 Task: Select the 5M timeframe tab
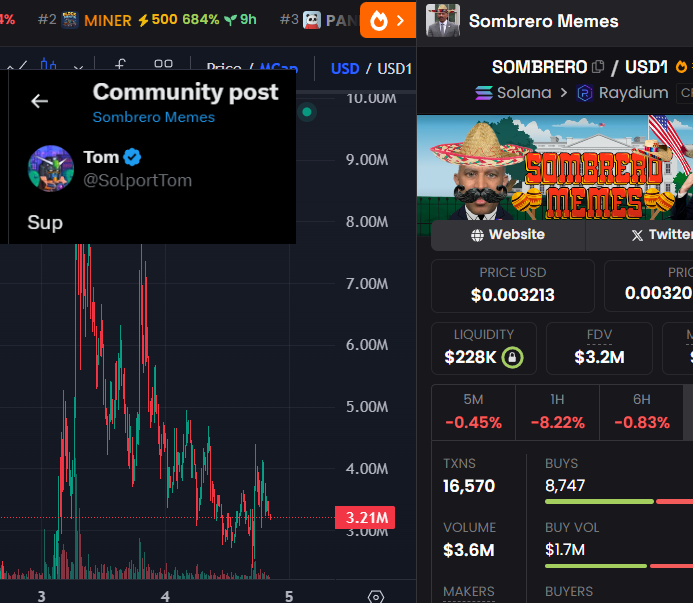point(473,412)
